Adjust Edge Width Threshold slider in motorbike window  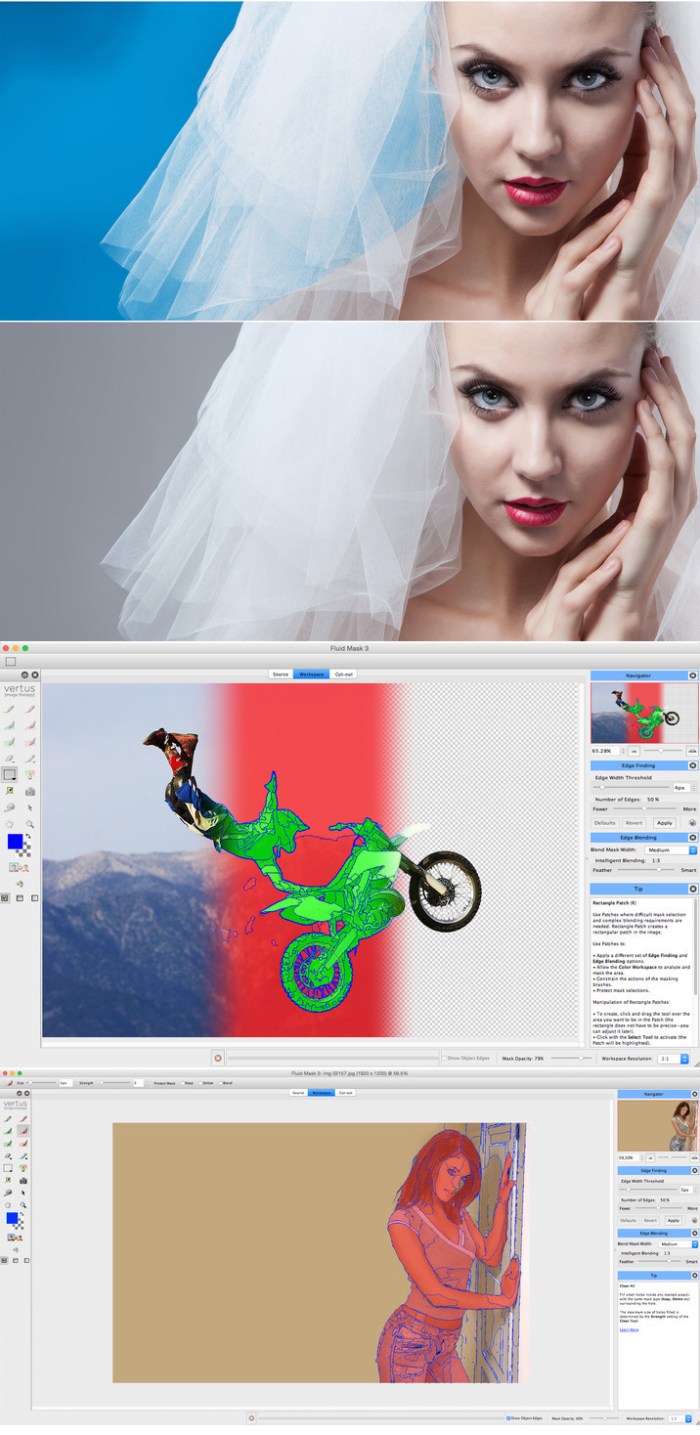pos(631,787)
